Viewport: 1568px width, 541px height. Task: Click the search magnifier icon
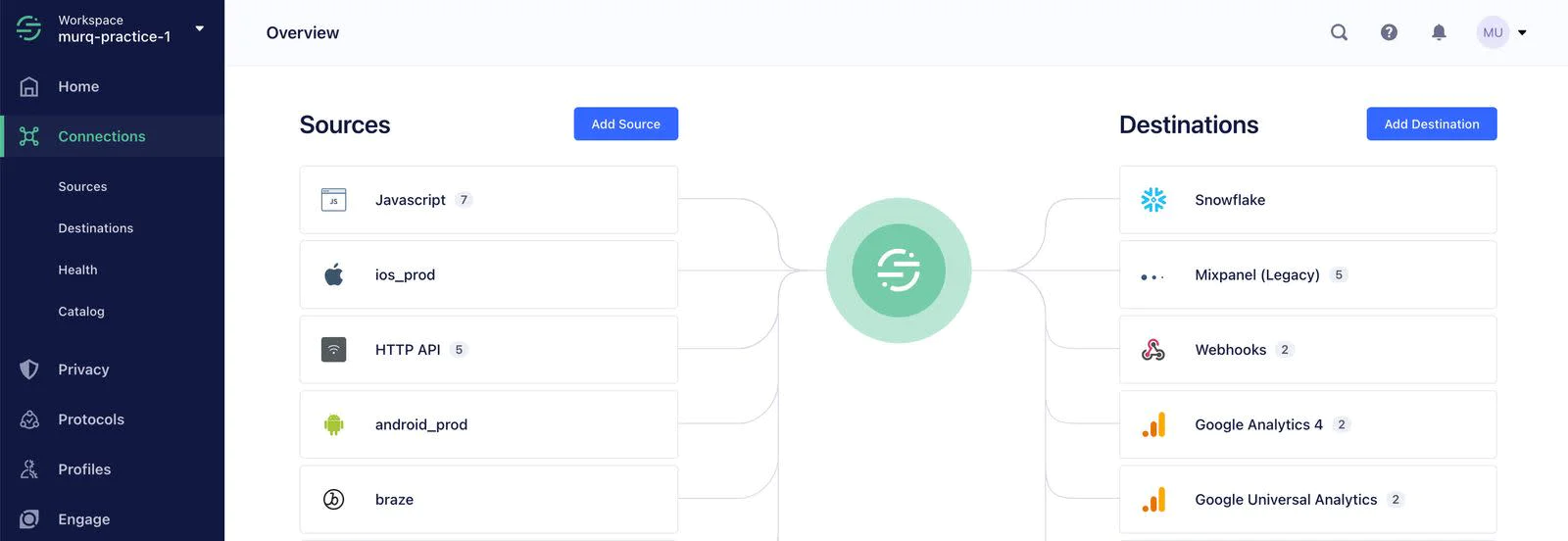click(1339, 32)
